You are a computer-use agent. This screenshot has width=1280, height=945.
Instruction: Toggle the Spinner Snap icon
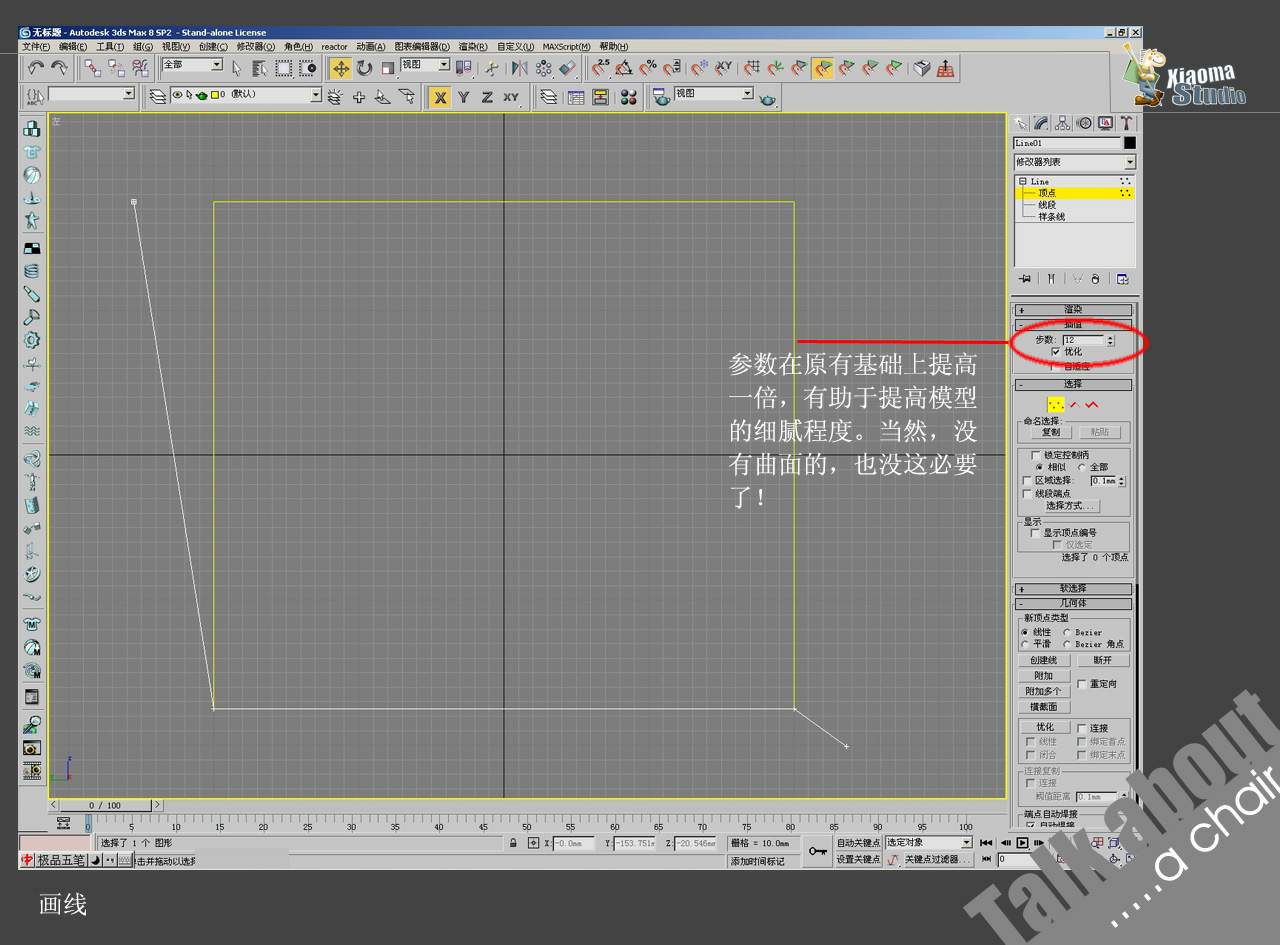(x=672, y=68)
